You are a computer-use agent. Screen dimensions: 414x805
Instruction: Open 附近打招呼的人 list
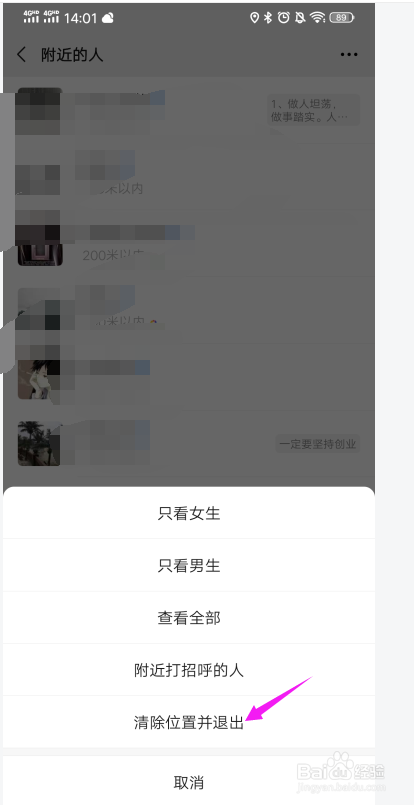pyautogui.click(x=189, y=670)
